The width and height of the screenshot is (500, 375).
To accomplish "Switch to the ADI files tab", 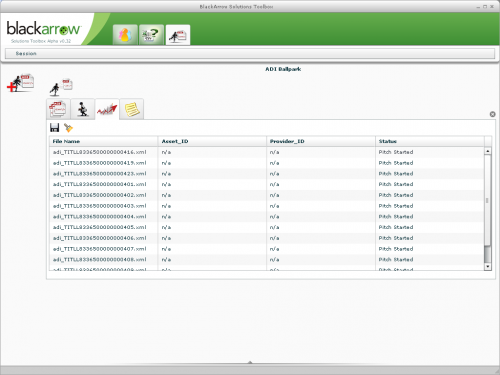I will click(58, 109).
